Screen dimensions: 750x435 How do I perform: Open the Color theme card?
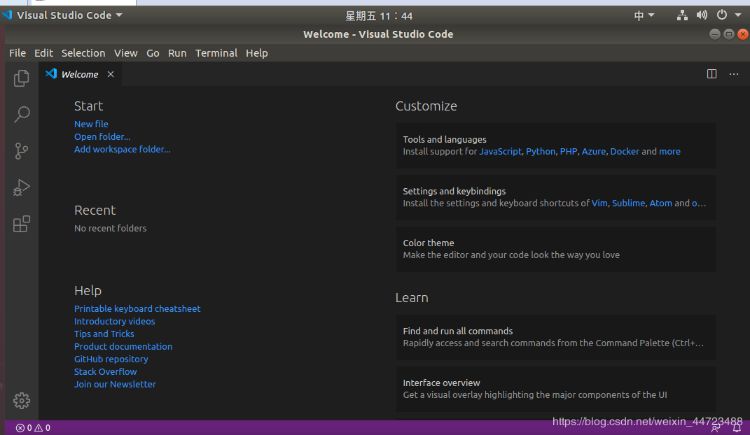(556, 249)
